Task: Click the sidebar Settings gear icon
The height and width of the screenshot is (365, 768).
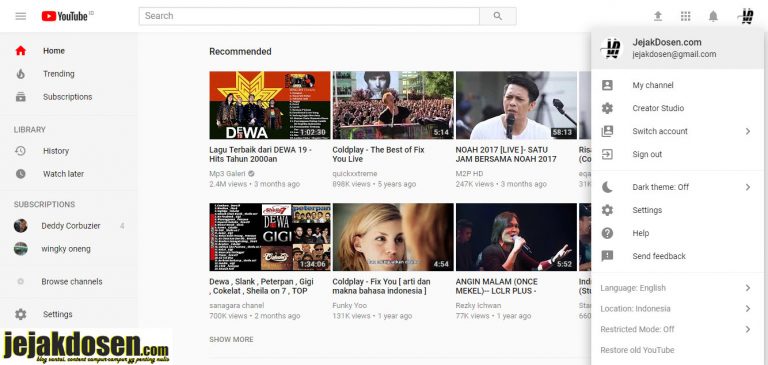Action: [21, 315]
